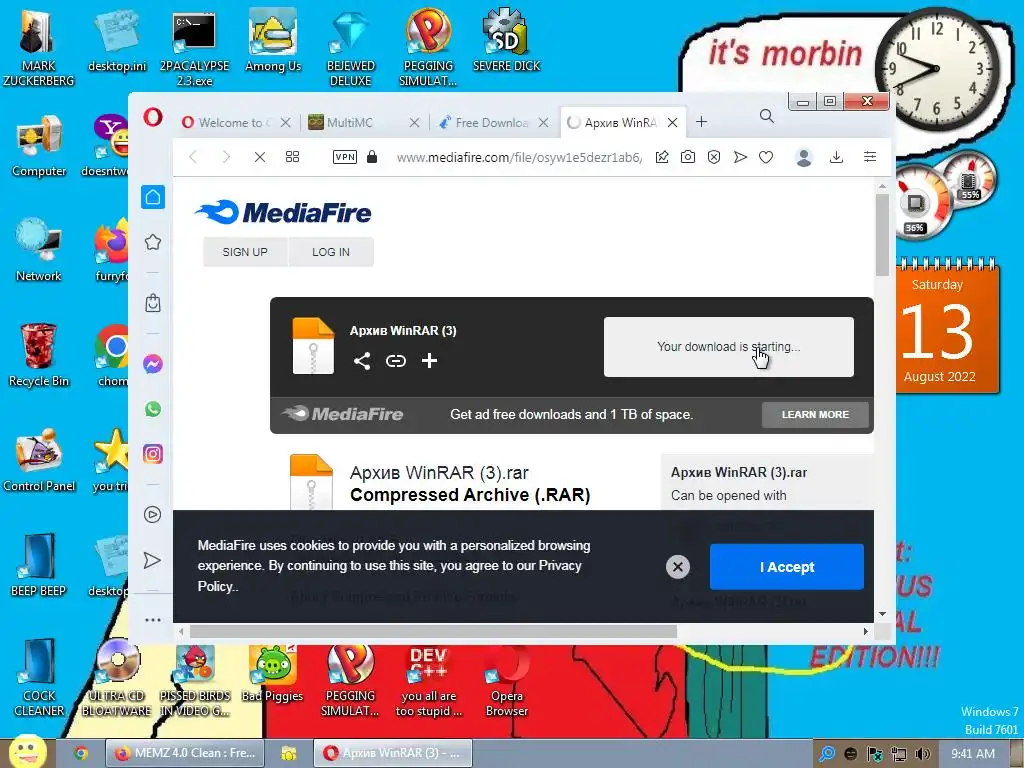This screenshot has height=768, width=1024.
Task: Go to Opera sidebar home icon
Action: pyautogui.click(x=153, y=197)
